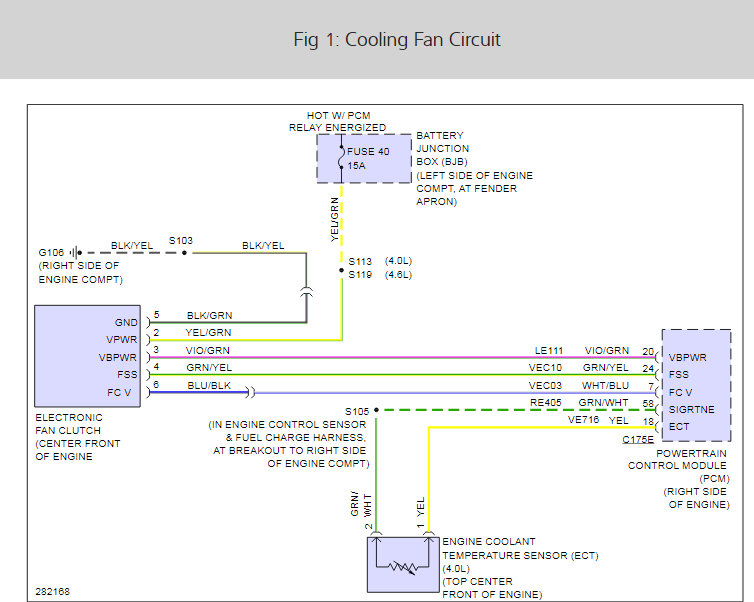Click the ENGINE COOLANT TEMPERATURE SENSOR caption

tap(520, 568)
